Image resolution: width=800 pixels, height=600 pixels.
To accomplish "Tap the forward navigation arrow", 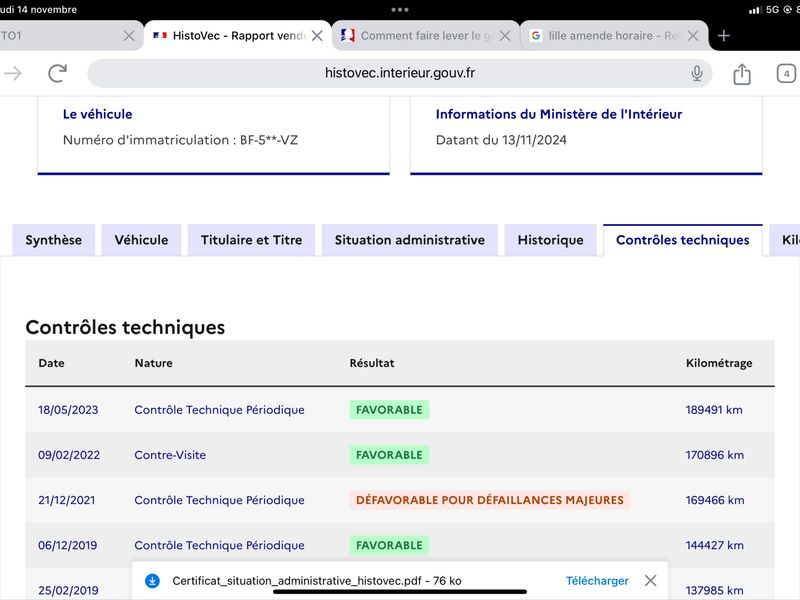I will click(x=13, y=73).
